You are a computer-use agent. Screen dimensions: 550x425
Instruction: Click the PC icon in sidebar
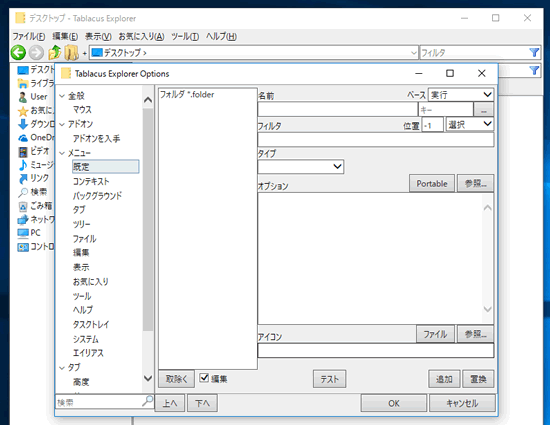click(23, 233)
